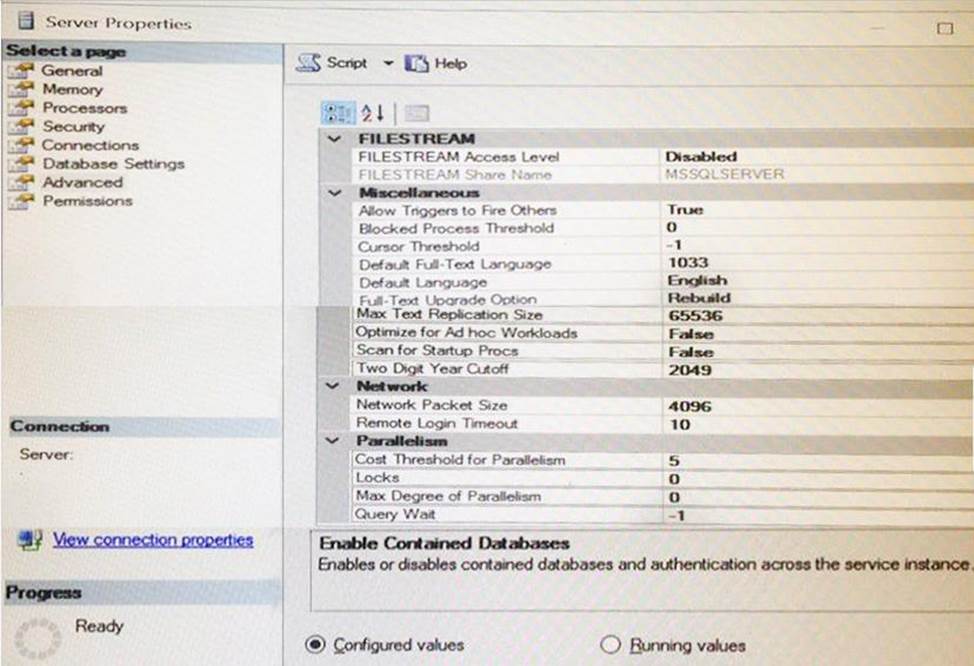This screenshot has width=974, height=666.
Task: Select the Configured values radio button
Action: [x=314, y=644]
